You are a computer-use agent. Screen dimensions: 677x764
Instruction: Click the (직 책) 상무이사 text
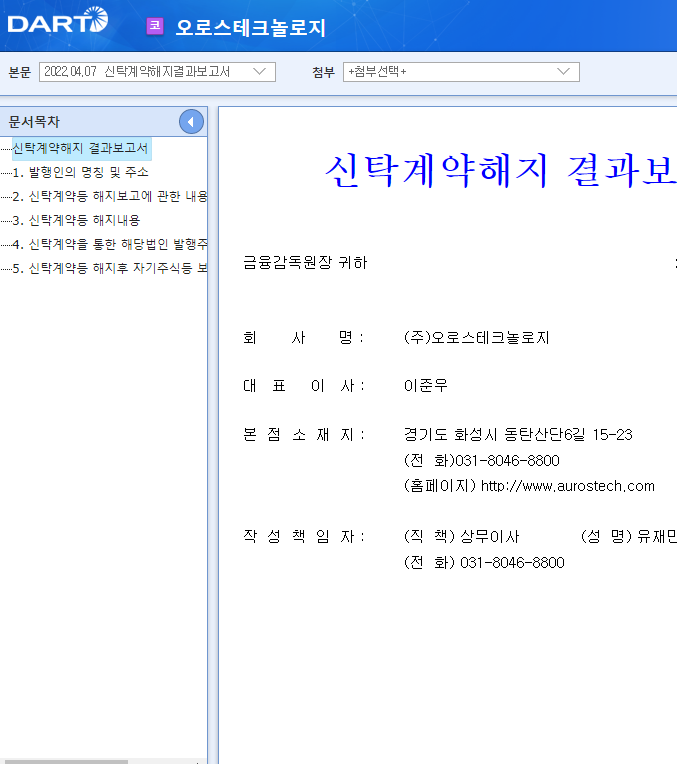pos(462,536)
